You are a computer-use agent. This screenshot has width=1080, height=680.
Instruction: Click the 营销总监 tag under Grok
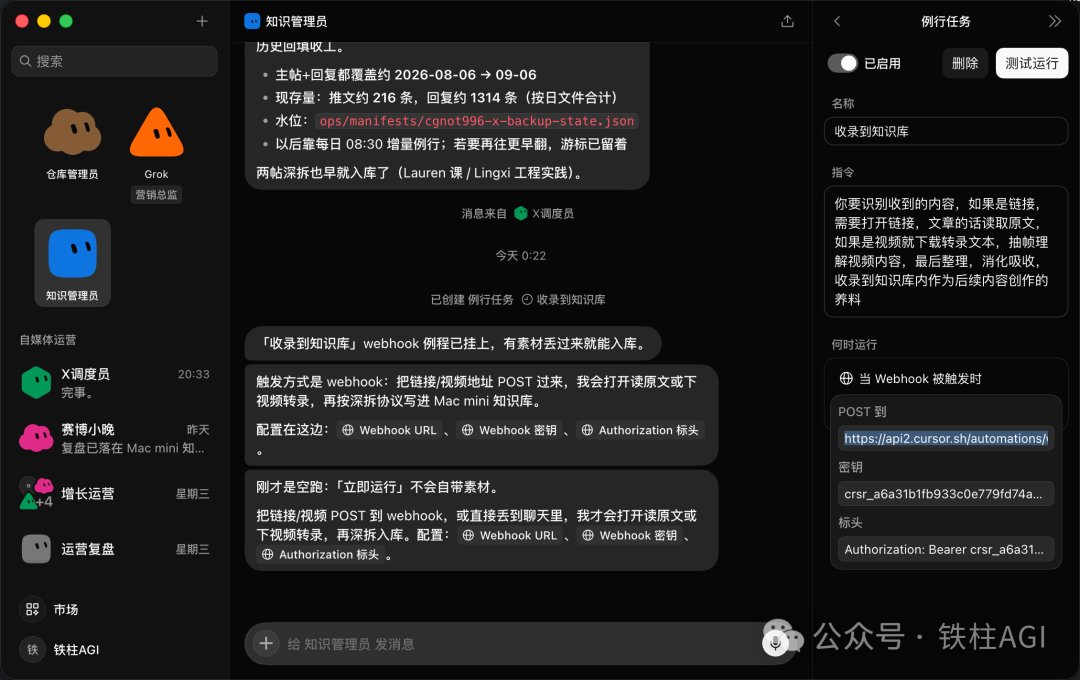coord(156,195)
